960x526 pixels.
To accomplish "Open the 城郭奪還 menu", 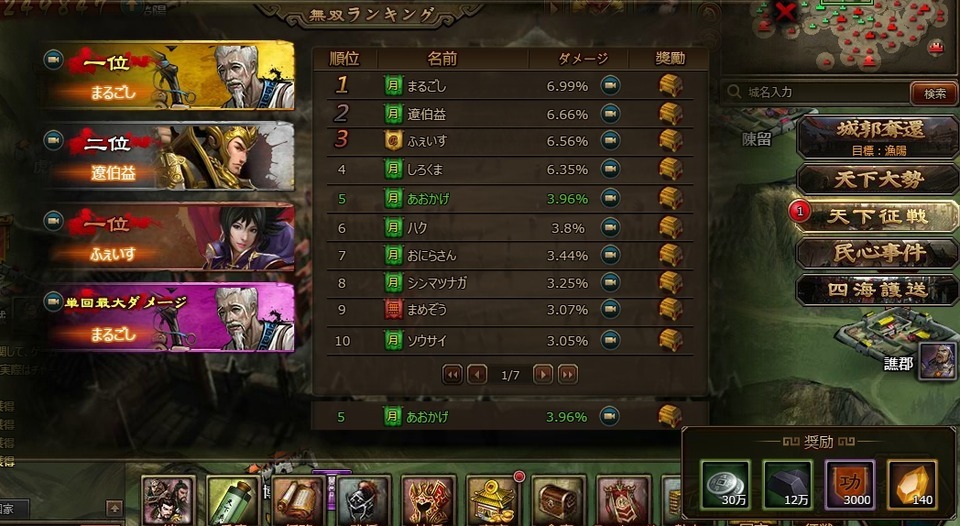I will coord(880,137).
